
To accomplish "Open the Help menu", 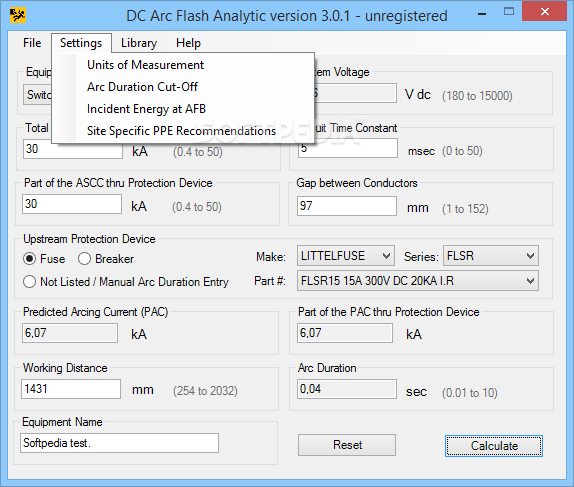I will click(188, 43).
